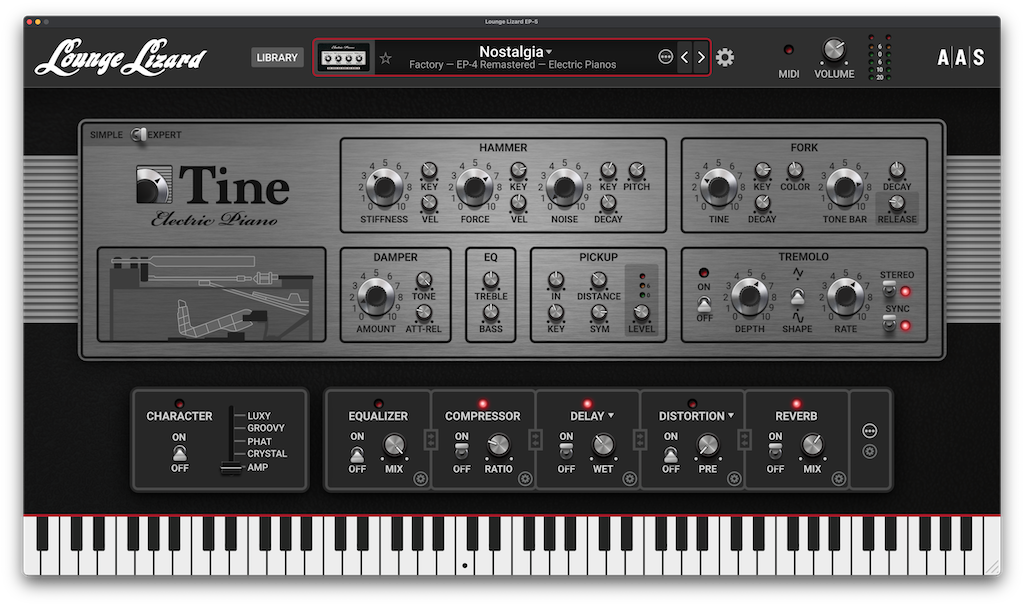Click the Character type slider handle
This screenshot has width=1024, height=606.
(x=231, y=468)
